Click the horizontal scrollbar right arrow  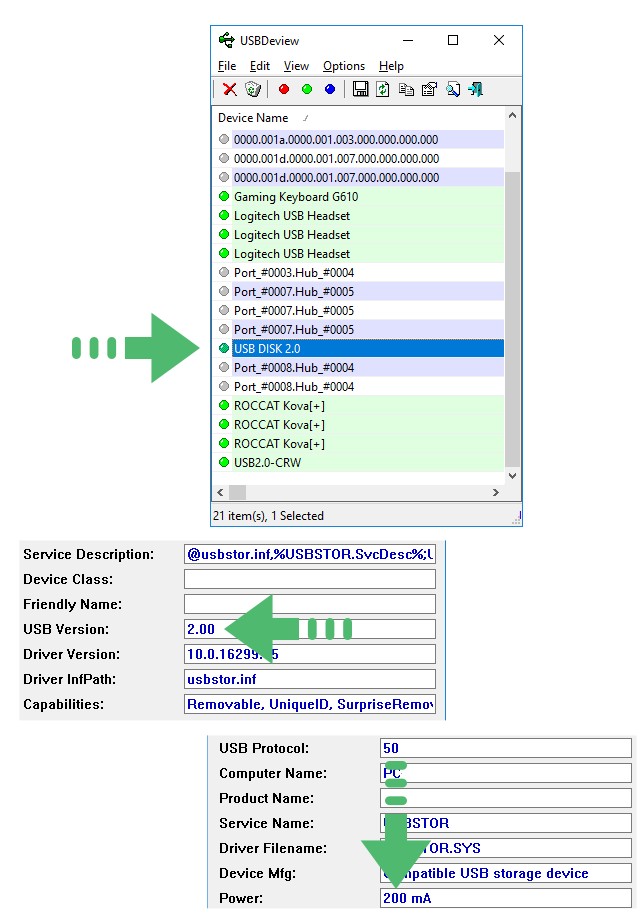[x=496, y=492]
